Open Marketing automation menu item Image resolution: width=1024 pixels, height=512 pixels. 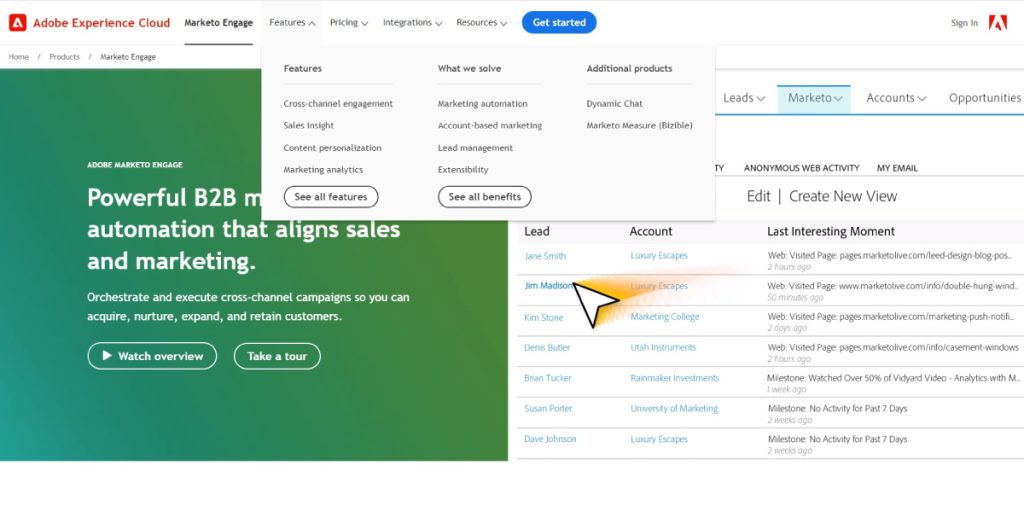(x=482, y=104)
